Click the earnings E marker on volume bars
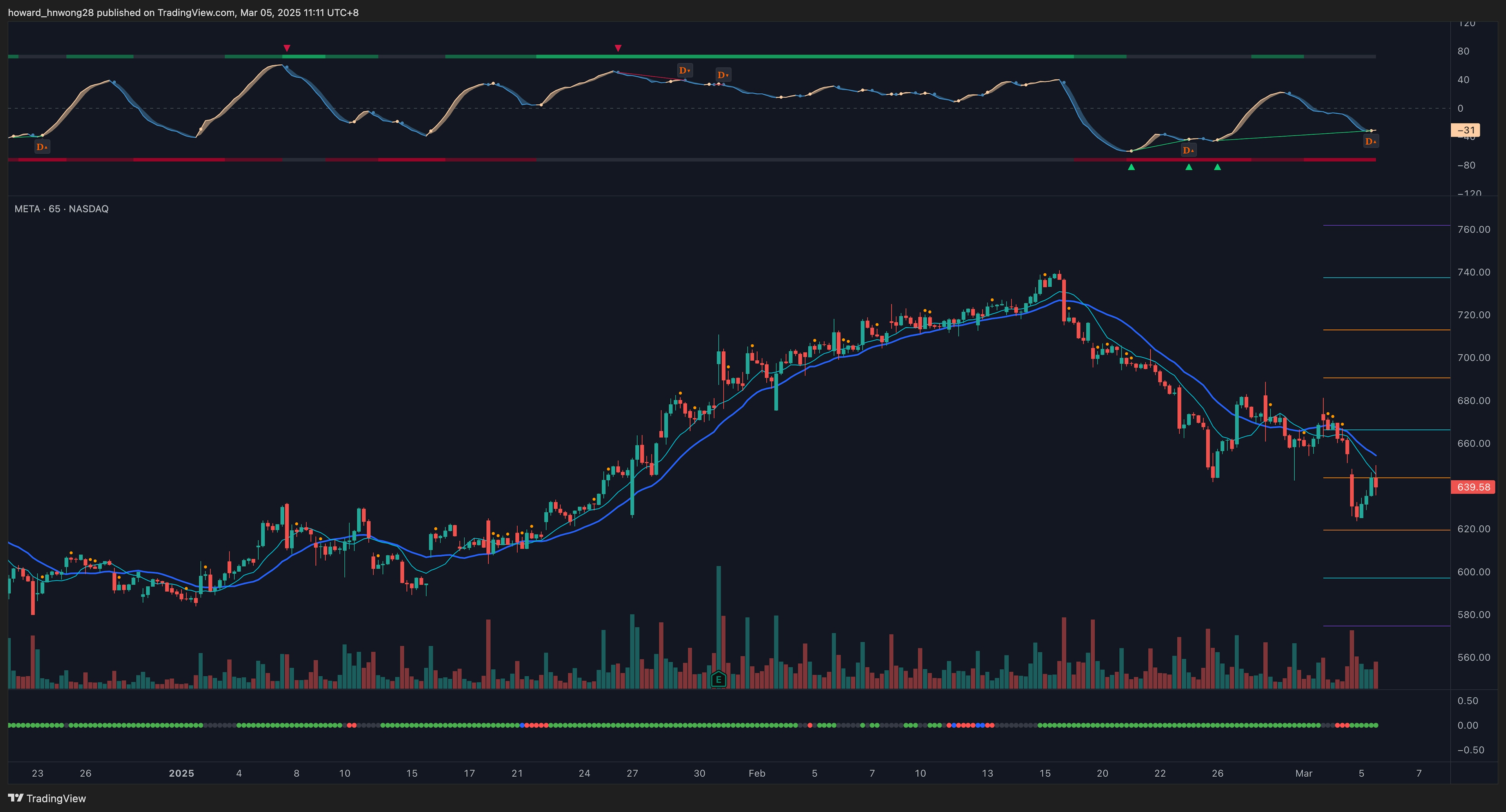 (718, 679)
